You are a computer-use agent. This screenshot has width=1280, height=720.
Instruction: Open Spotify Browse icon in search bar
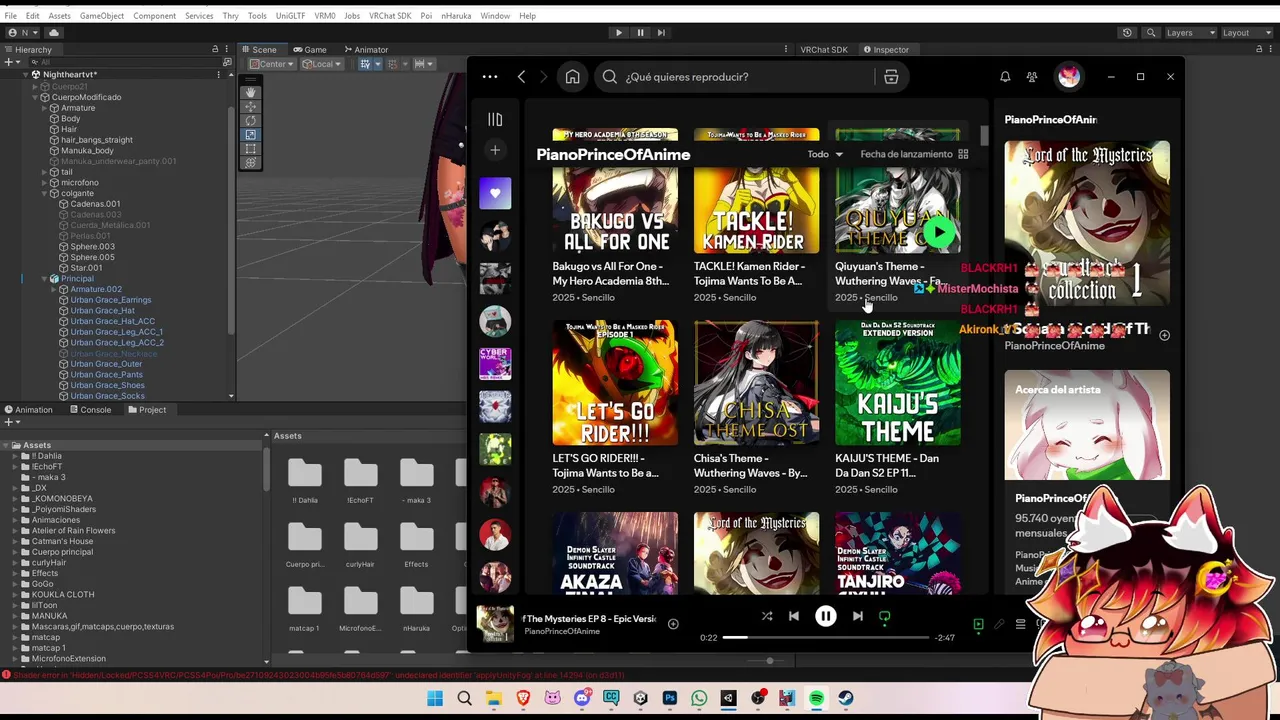pyautogui.click(x=891, y=77)
